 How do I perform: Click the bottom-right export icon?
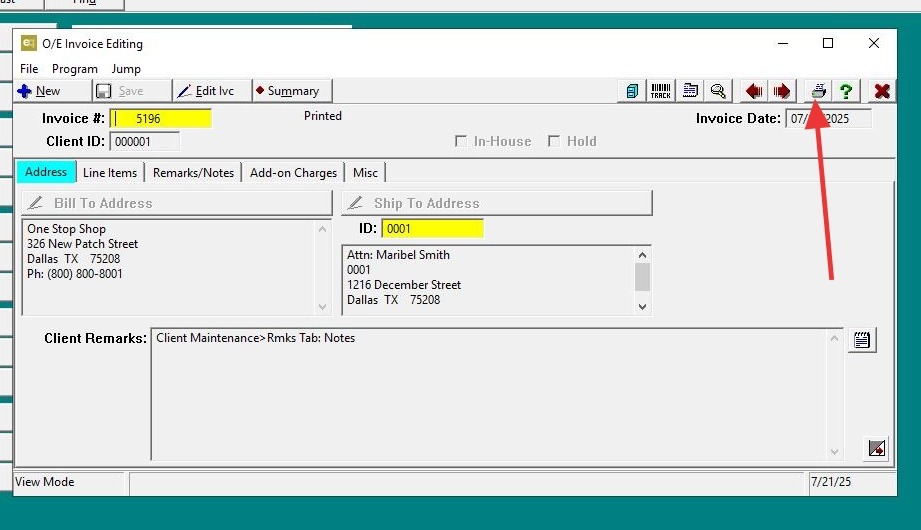[877, 448]
